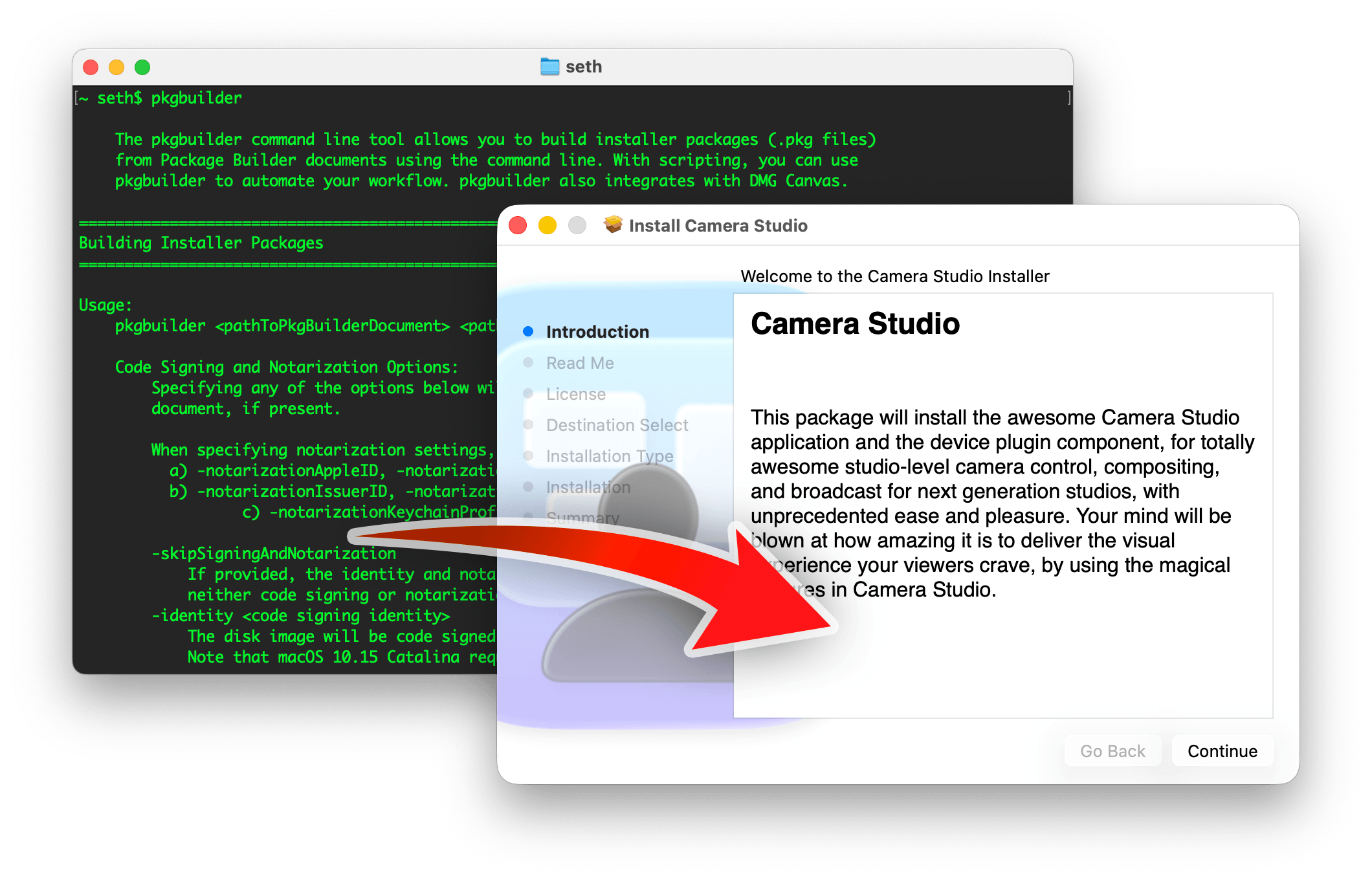Click the Code Signing and Notarization Options line

point(287,368)
